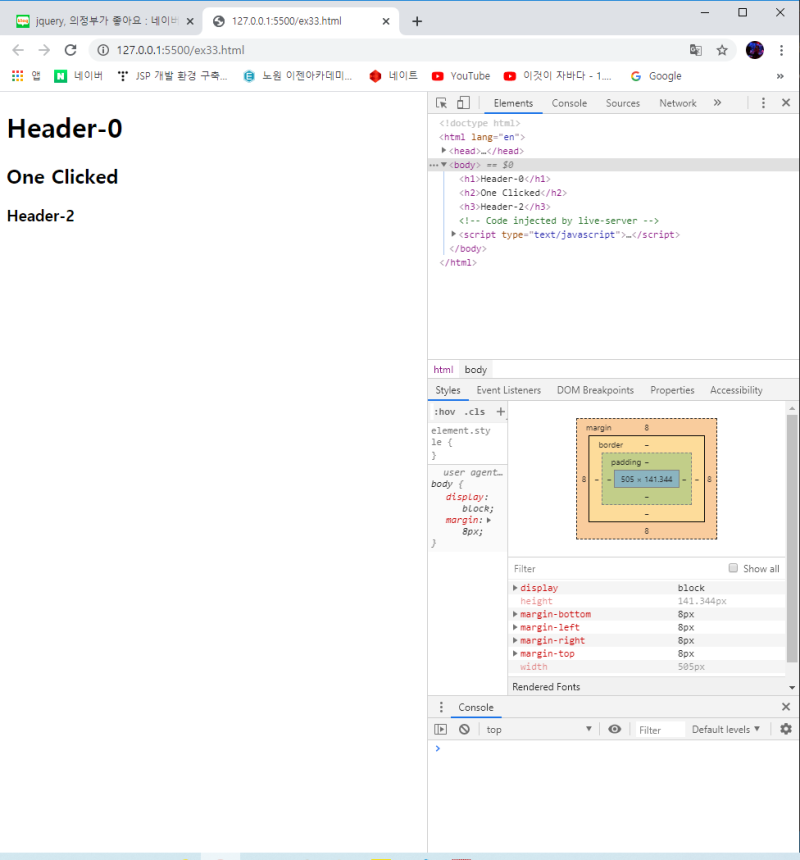The height and width of the screenshot is (860, 800).
Task: Select the inspect element tool in DevTools
Action: click(441, 102)
